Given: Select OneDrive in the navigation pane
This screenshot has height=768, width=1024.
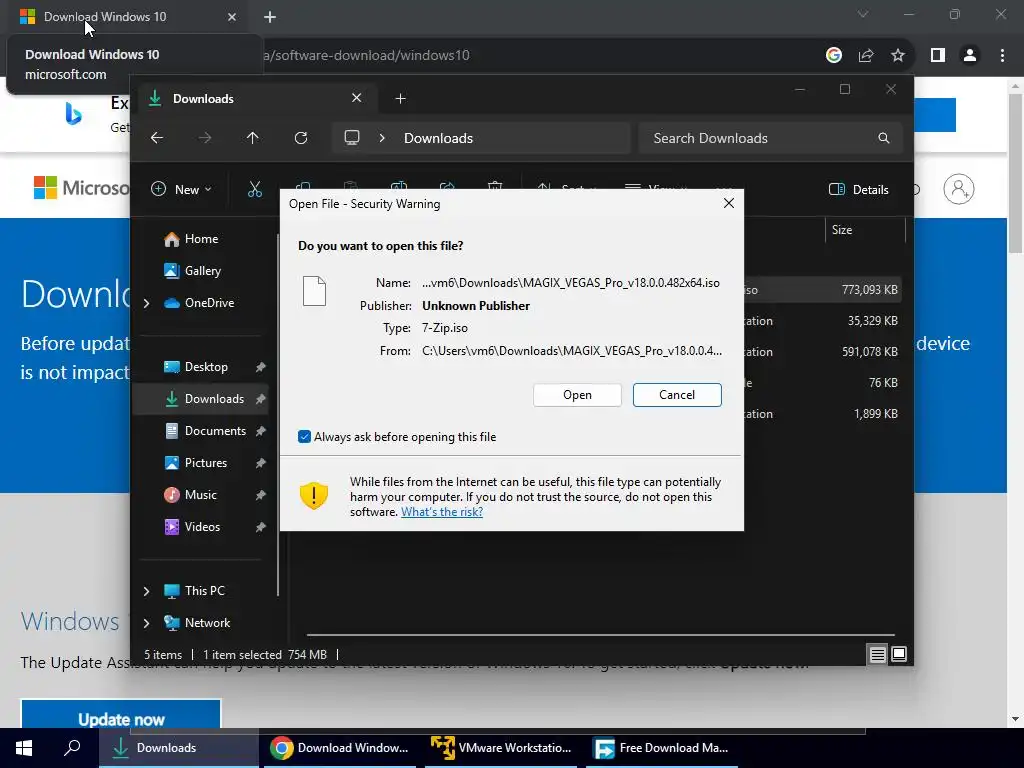Looking at the screenshot, I should [x=209, y=303].
